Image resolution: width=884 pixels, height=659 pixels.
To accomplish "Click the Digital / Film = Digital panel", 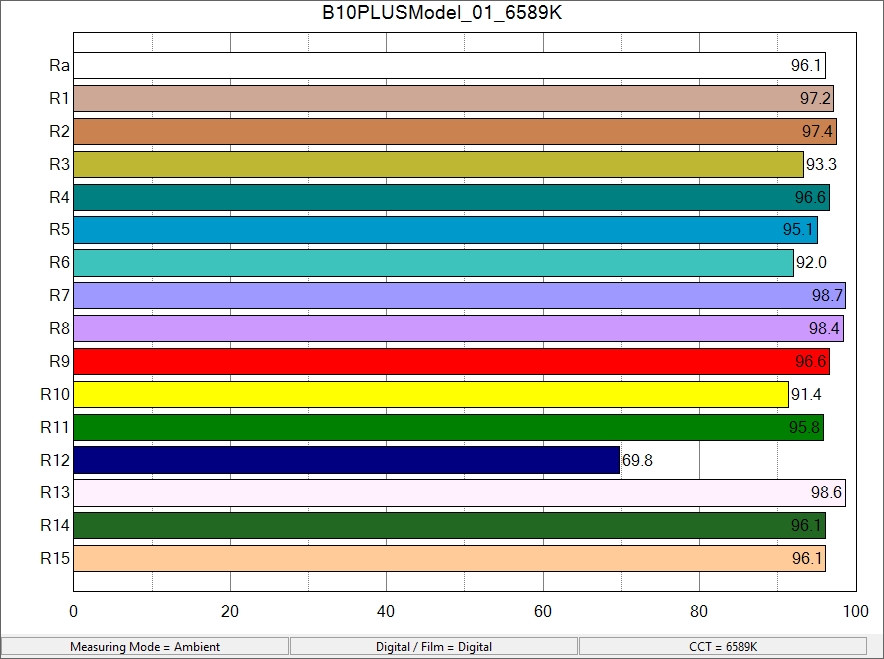I will (434, 647).
